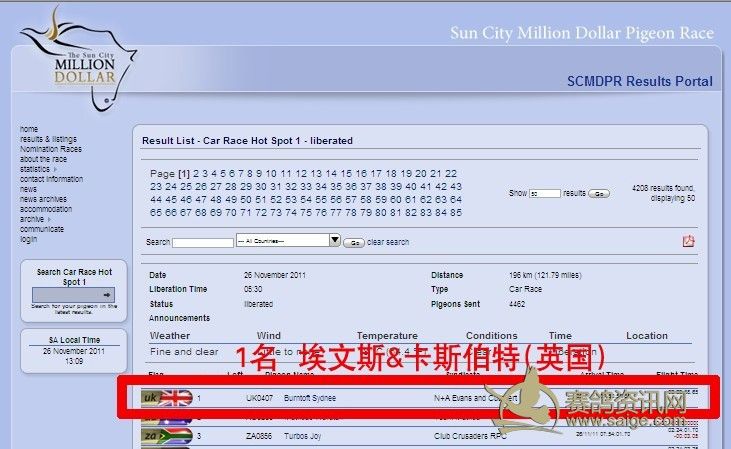Click pigeon name Burntoft Sydnee

(x=310, y=398)
